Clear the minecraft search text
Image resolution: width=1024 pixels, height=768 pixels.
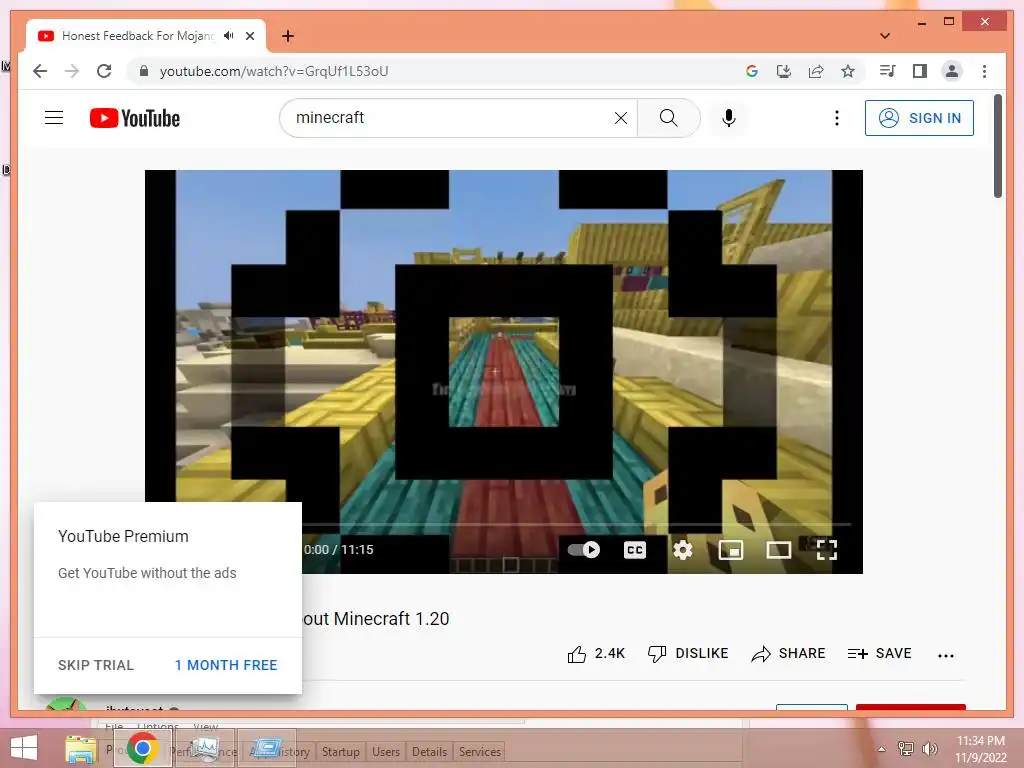pos(620,118)
